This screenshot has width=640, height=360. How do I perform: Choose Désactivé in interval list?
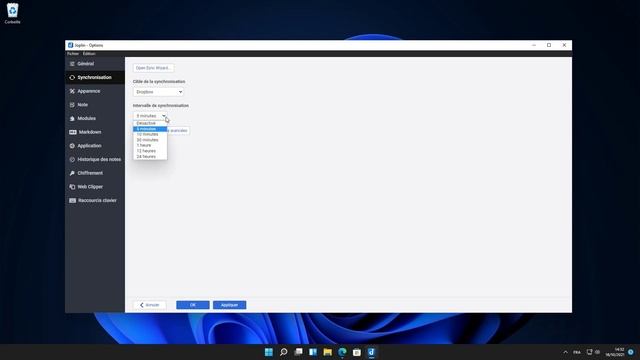click(150, 123)
